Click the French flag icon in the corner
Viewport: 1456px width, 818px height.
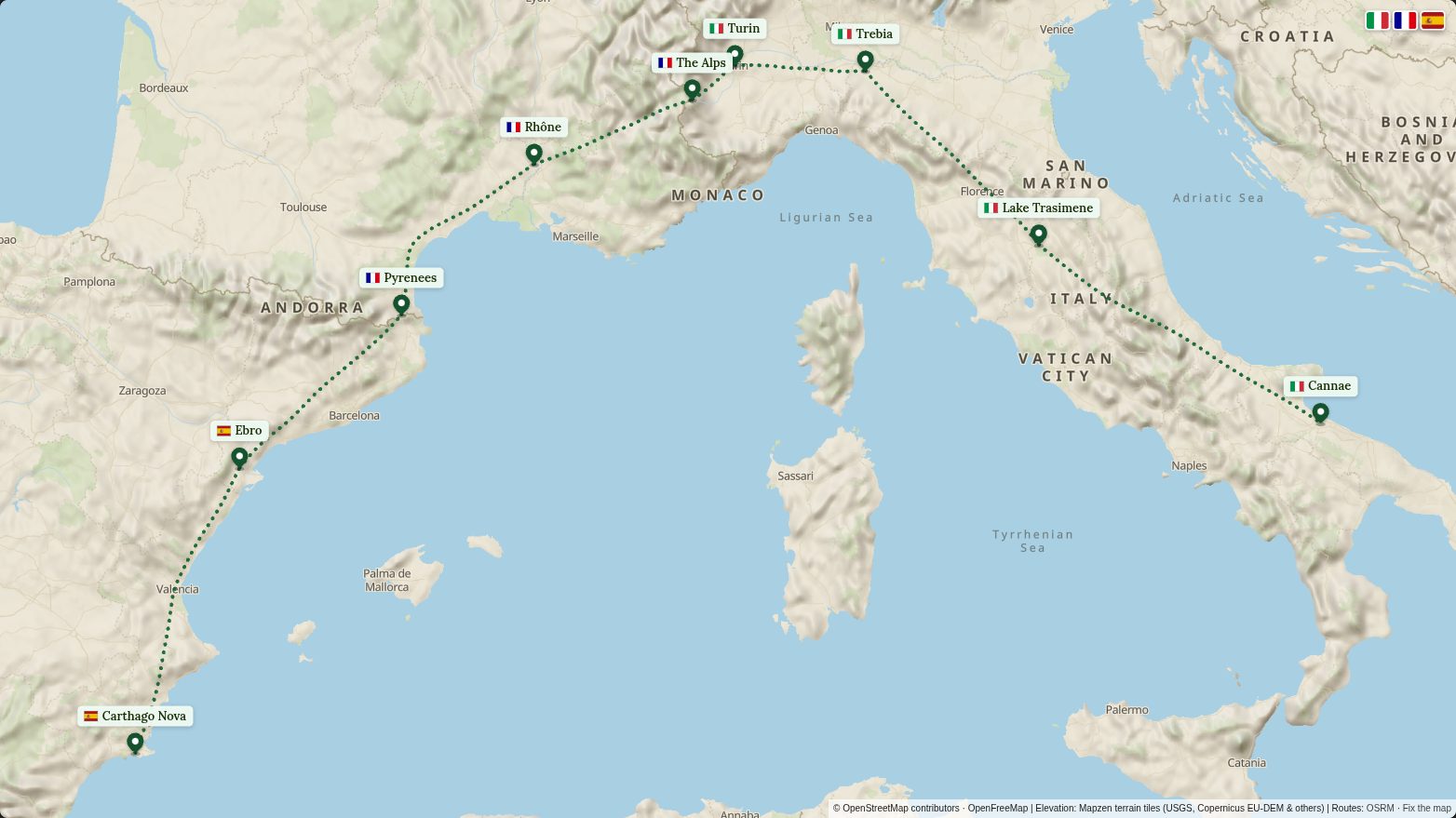(1405, 20)
